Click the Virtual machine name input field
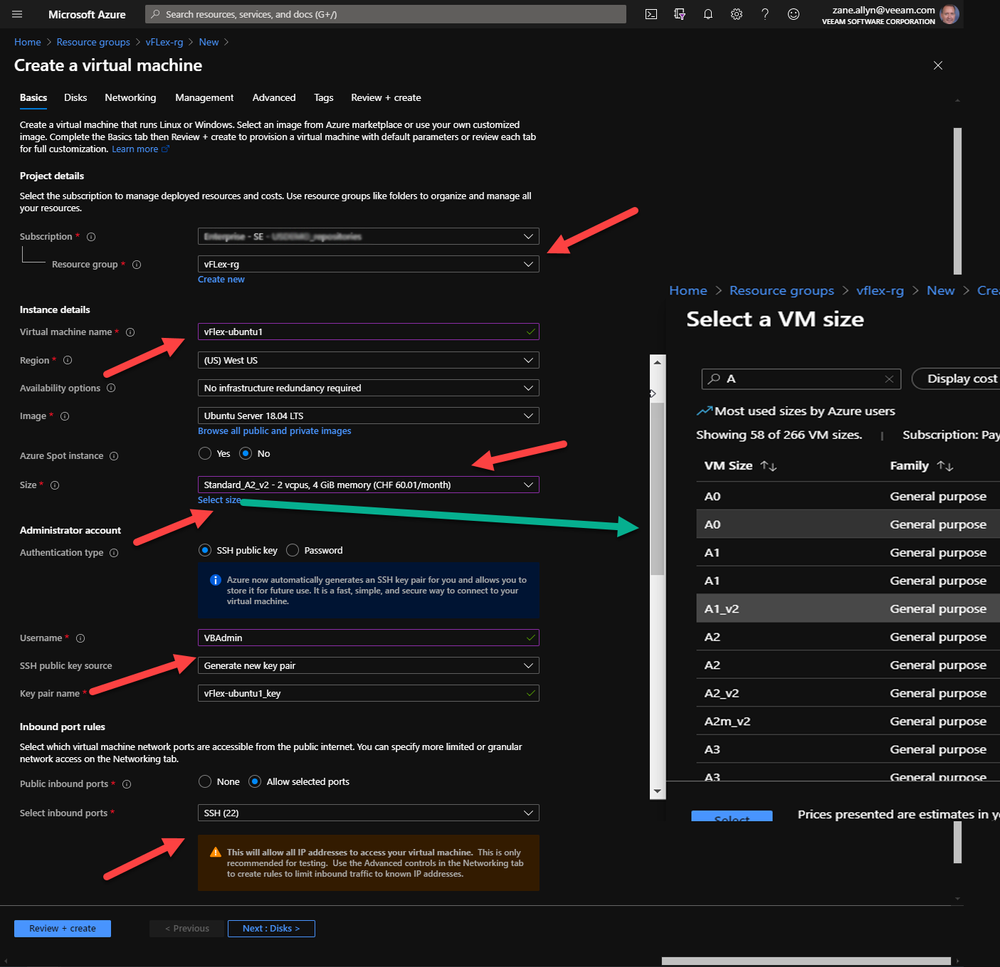 click(x=368, y=332)
